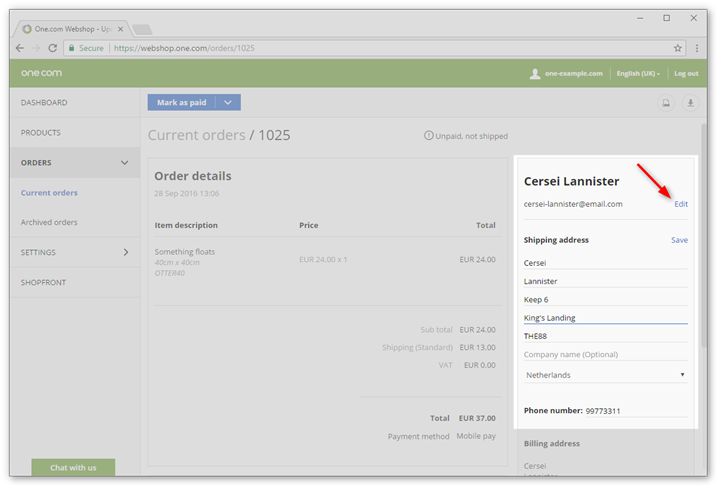Open the one-example.com account link
The image size is (716, 485).
574,74
